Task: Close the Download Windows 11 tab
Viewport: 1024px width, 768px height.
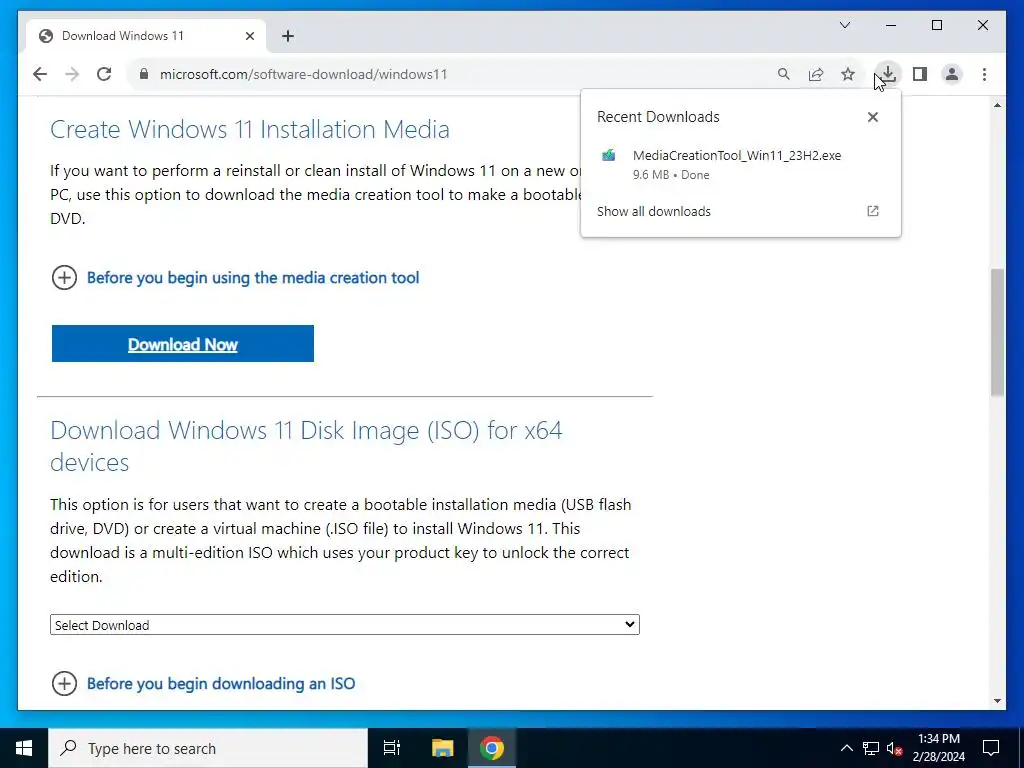Action: point(249,36)
